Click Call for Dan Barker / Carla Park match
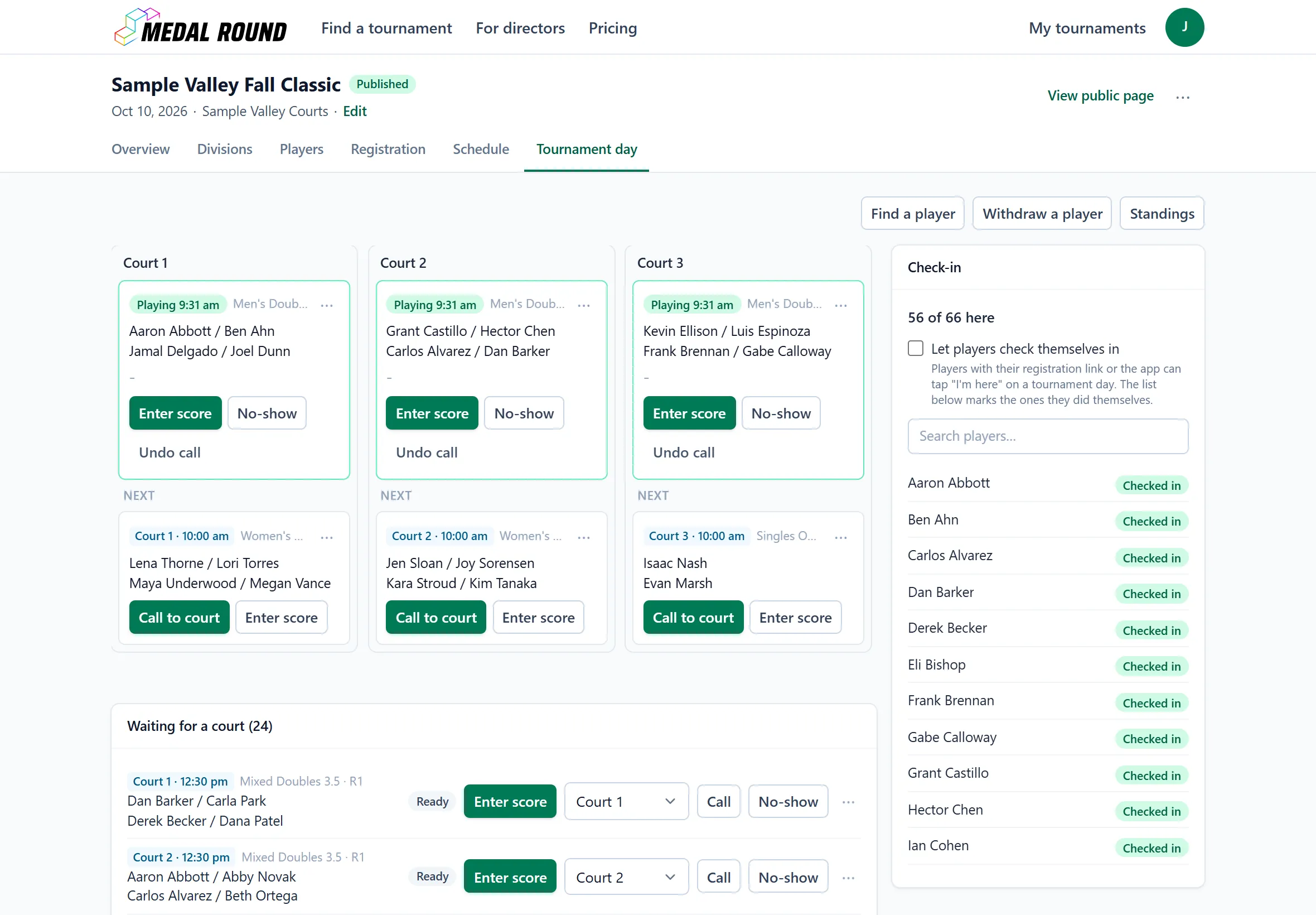This screenshot has height=915, width=1316. tap(718, 802)
